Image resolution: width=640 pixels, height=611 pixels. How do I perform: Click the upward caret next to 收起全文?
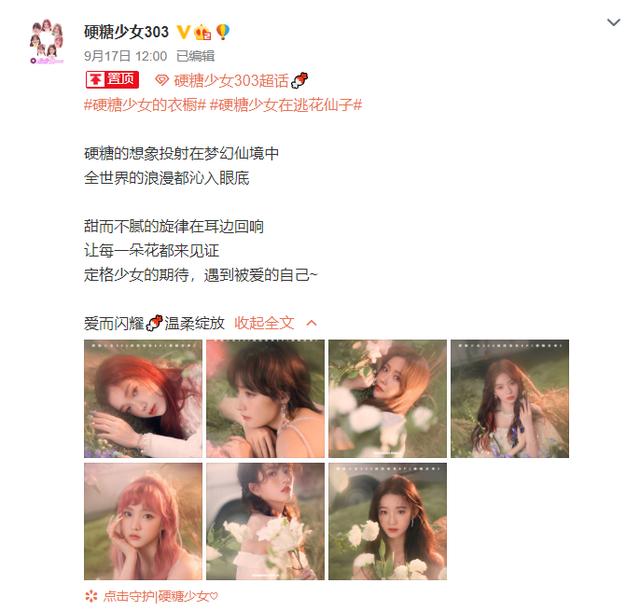(x=311, y=323)
